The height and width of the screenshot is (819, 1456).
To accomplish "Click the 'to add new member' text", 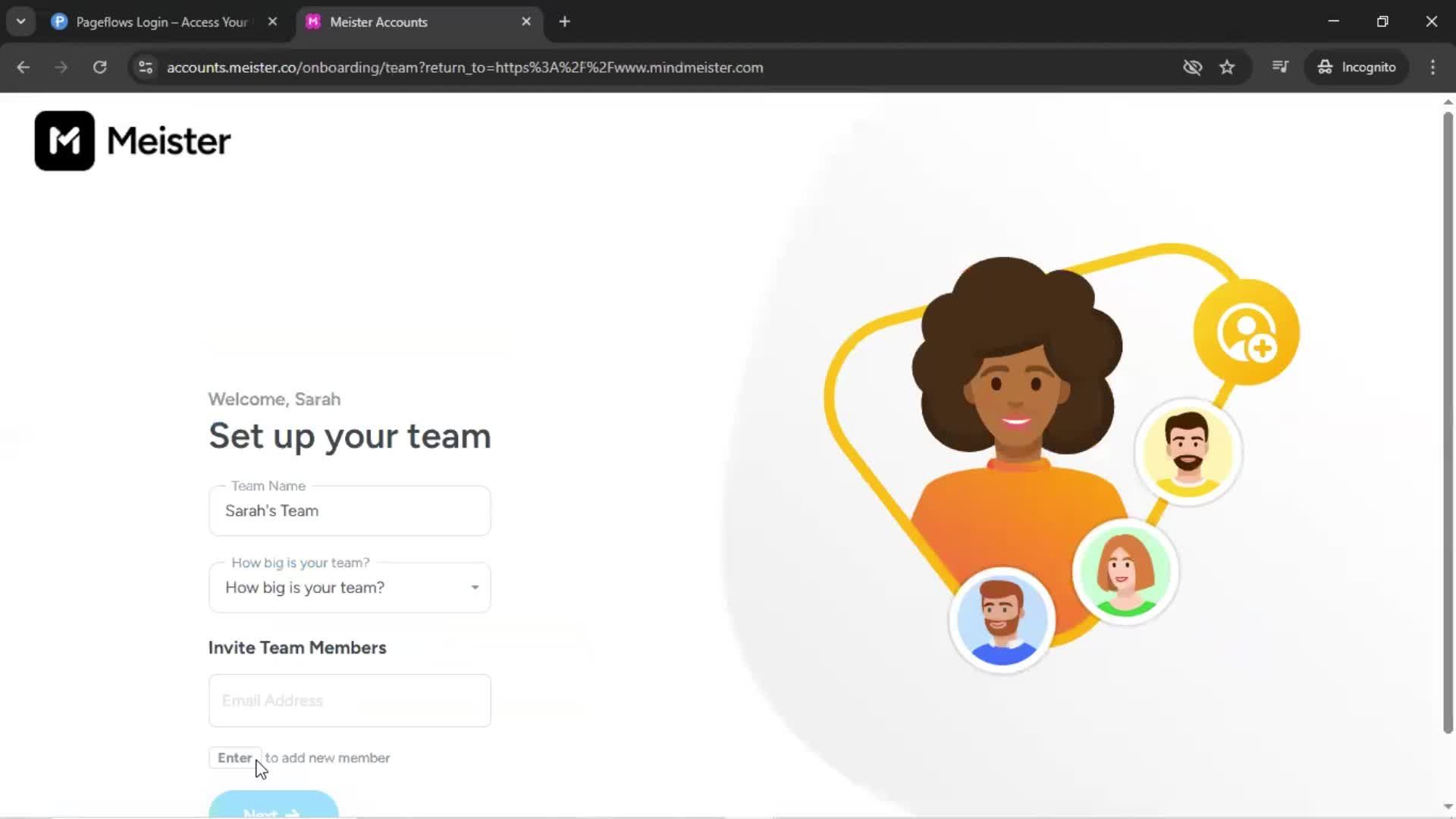I will click(328, 758).
